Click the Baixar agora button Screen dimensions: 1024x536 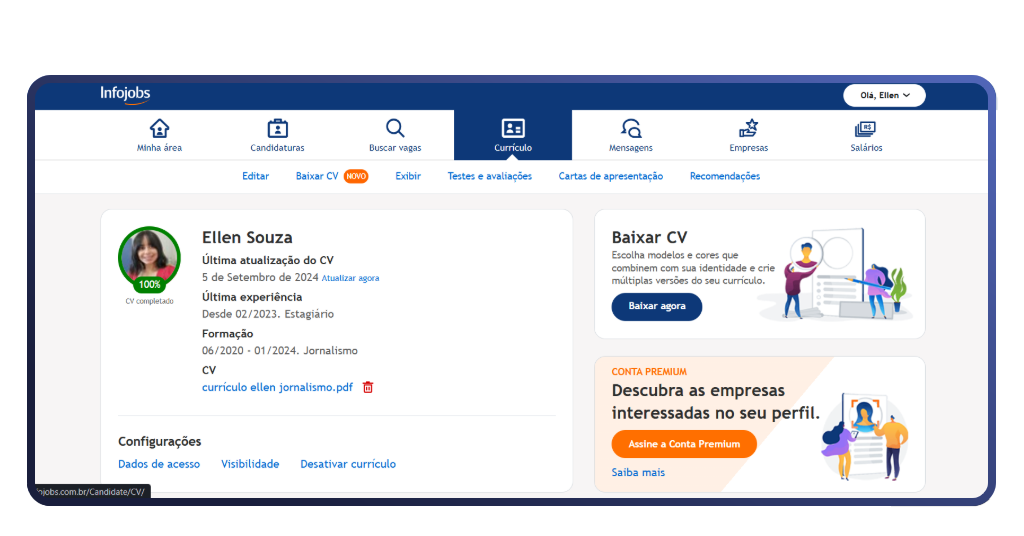[656, 307]
